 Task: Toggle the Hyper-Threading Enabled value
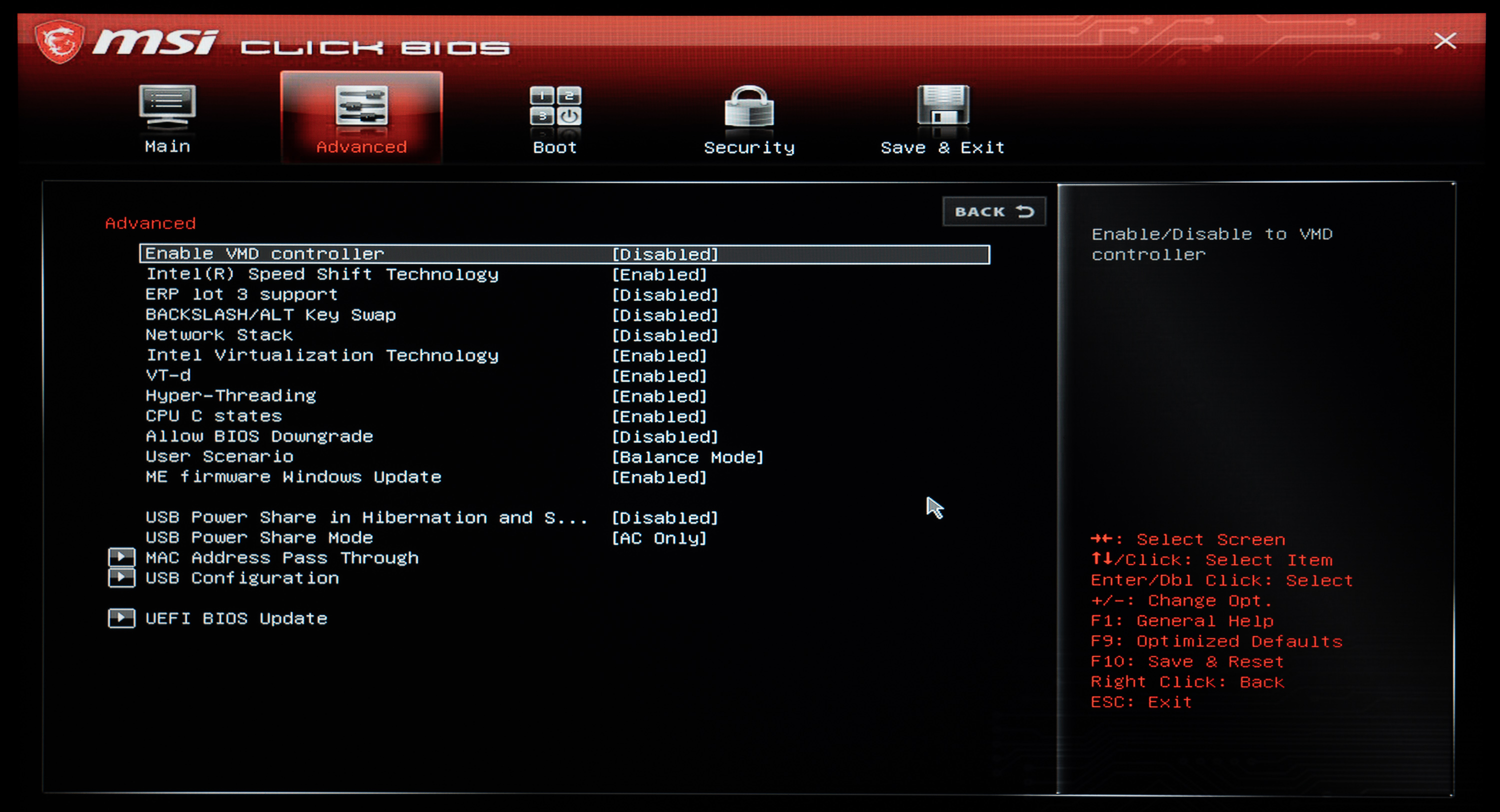[x=659, y=396]
